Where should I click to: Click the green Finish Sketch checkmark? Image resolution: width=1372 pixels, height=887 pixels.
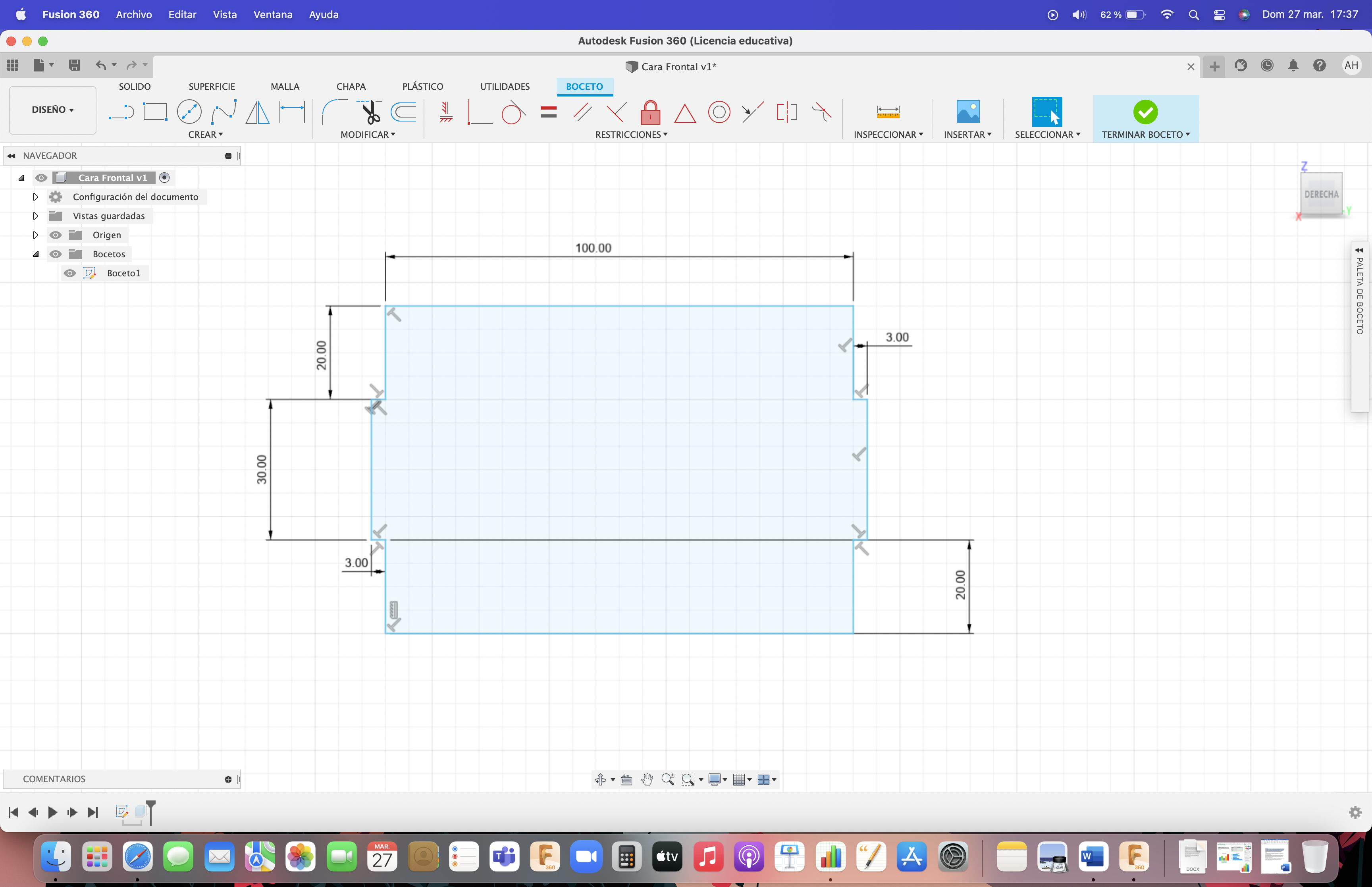1145,112
